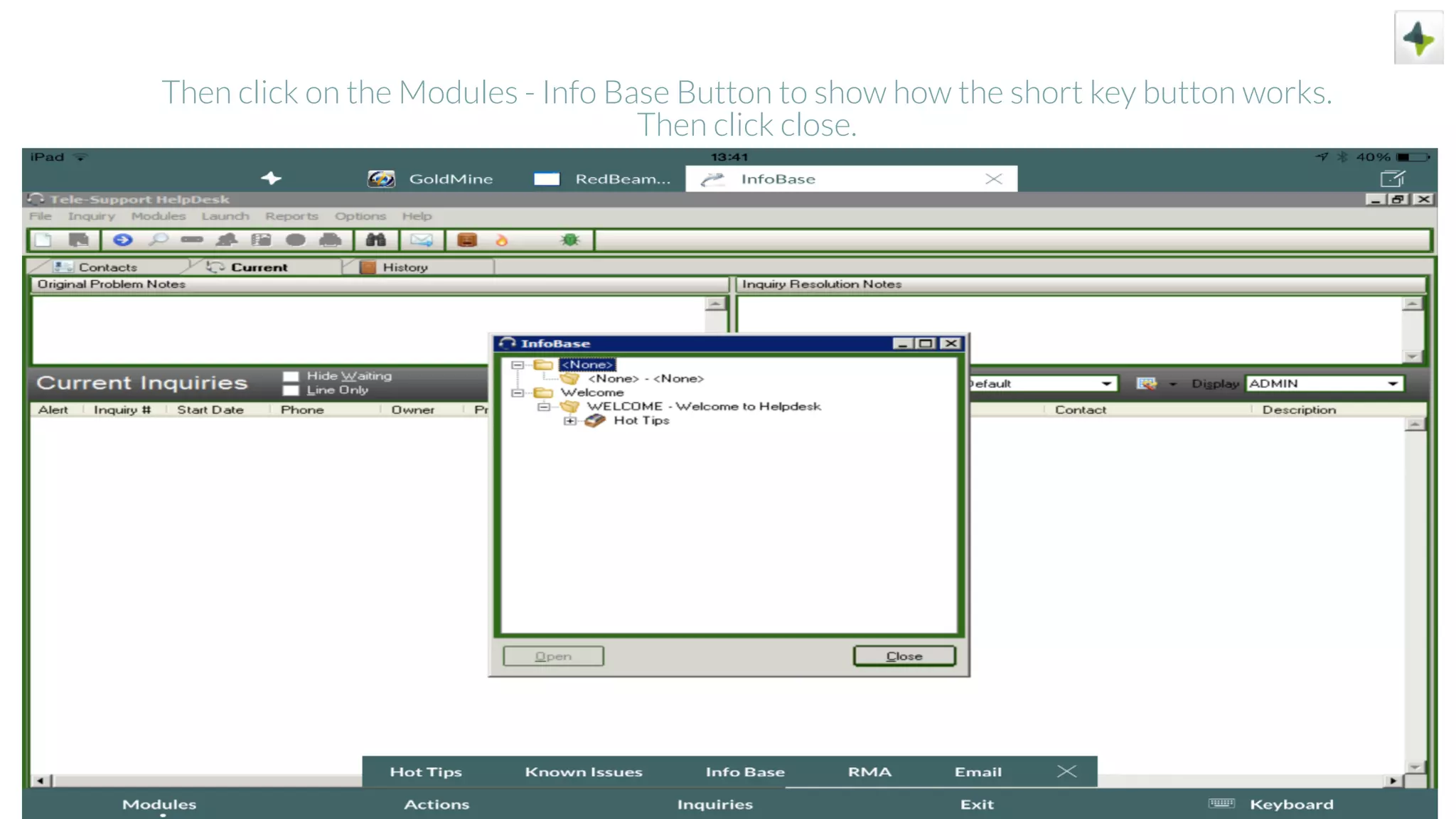Toggle the Line Only checkbox

290,390
